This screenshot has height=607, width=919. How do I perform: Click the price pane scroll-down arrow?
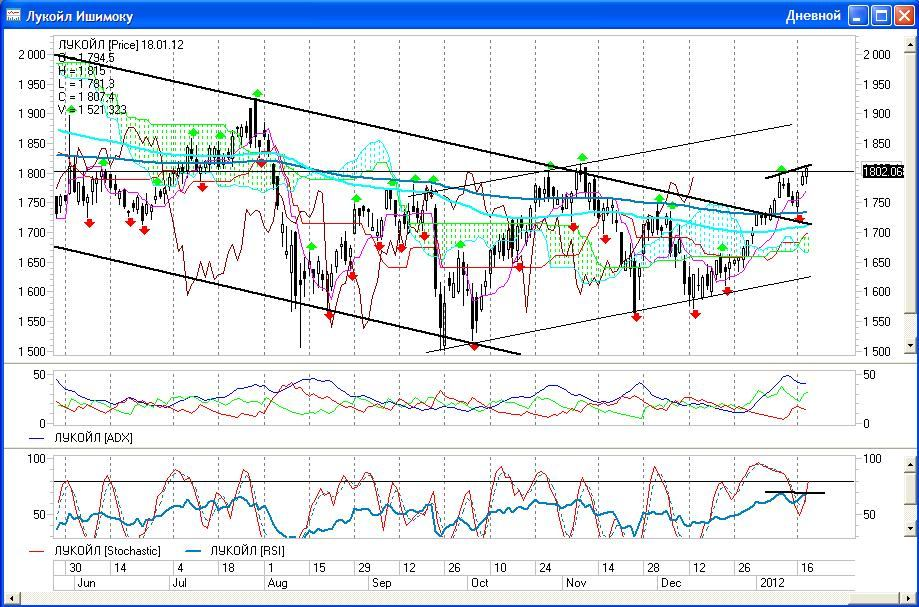pyautogui.click(x=910, y=346)
